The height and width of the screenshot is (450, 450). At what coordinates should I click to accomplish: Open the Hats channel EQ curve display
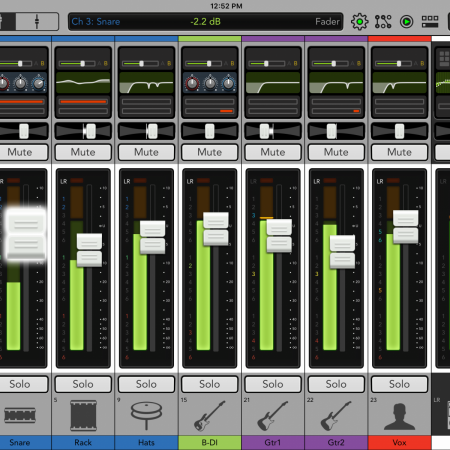(x=146, y=83)
